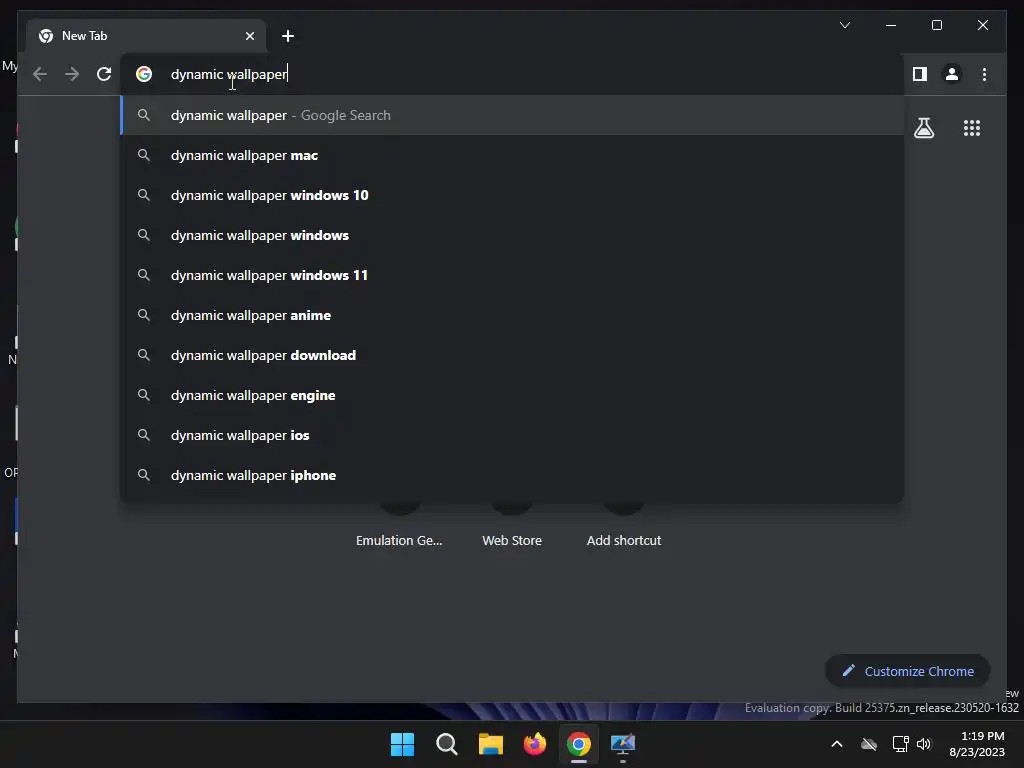This screenshot has width=1024, height=768.
Task: Click the Chrome taskbar icon
Action: (x=579, y=744)
